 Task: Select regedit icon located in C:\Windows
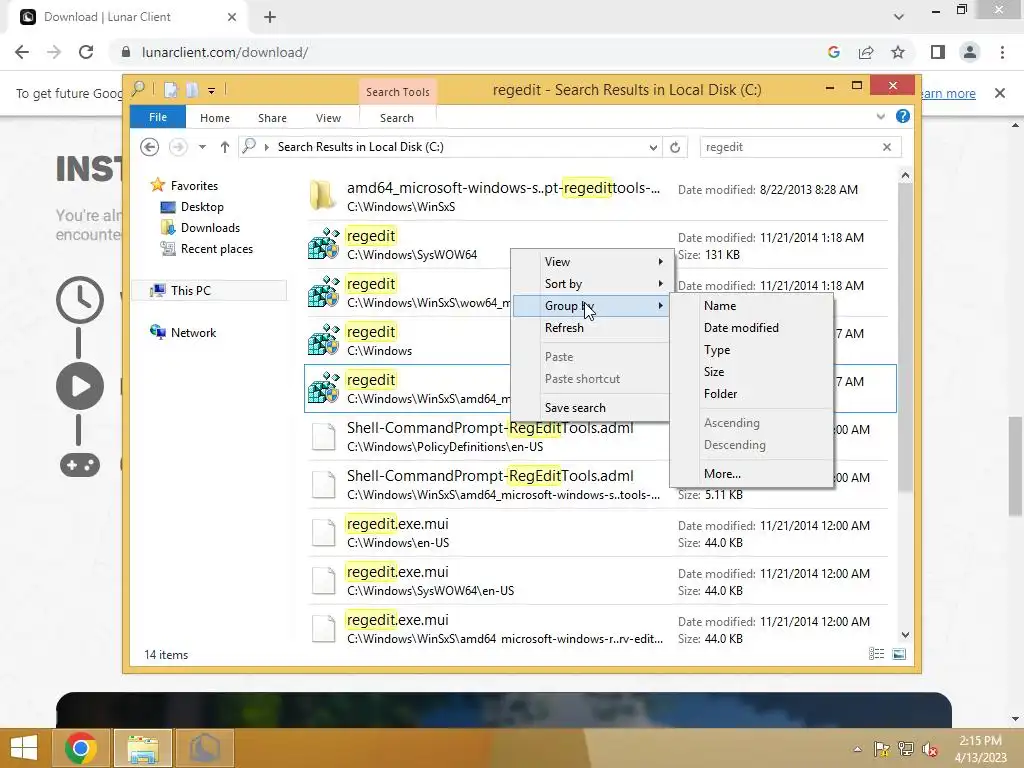pos(324,340)
